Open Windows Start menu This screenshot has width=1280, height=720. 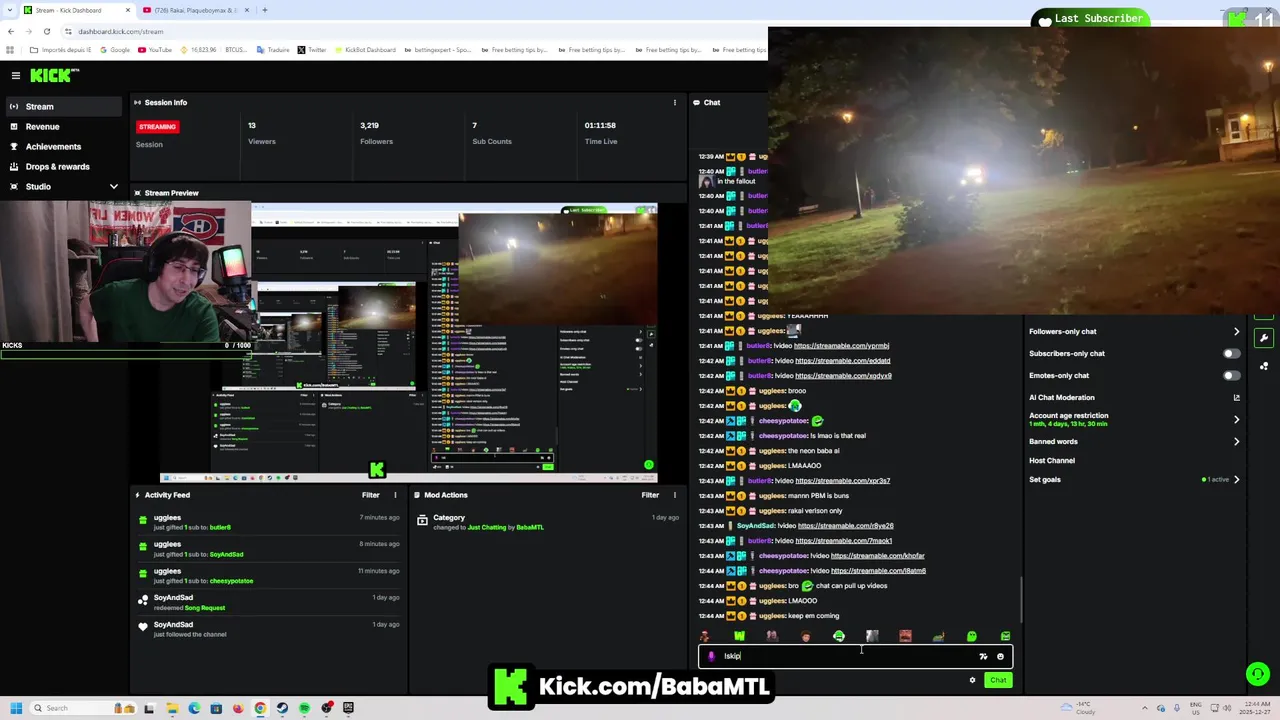[x=17, y=708]
